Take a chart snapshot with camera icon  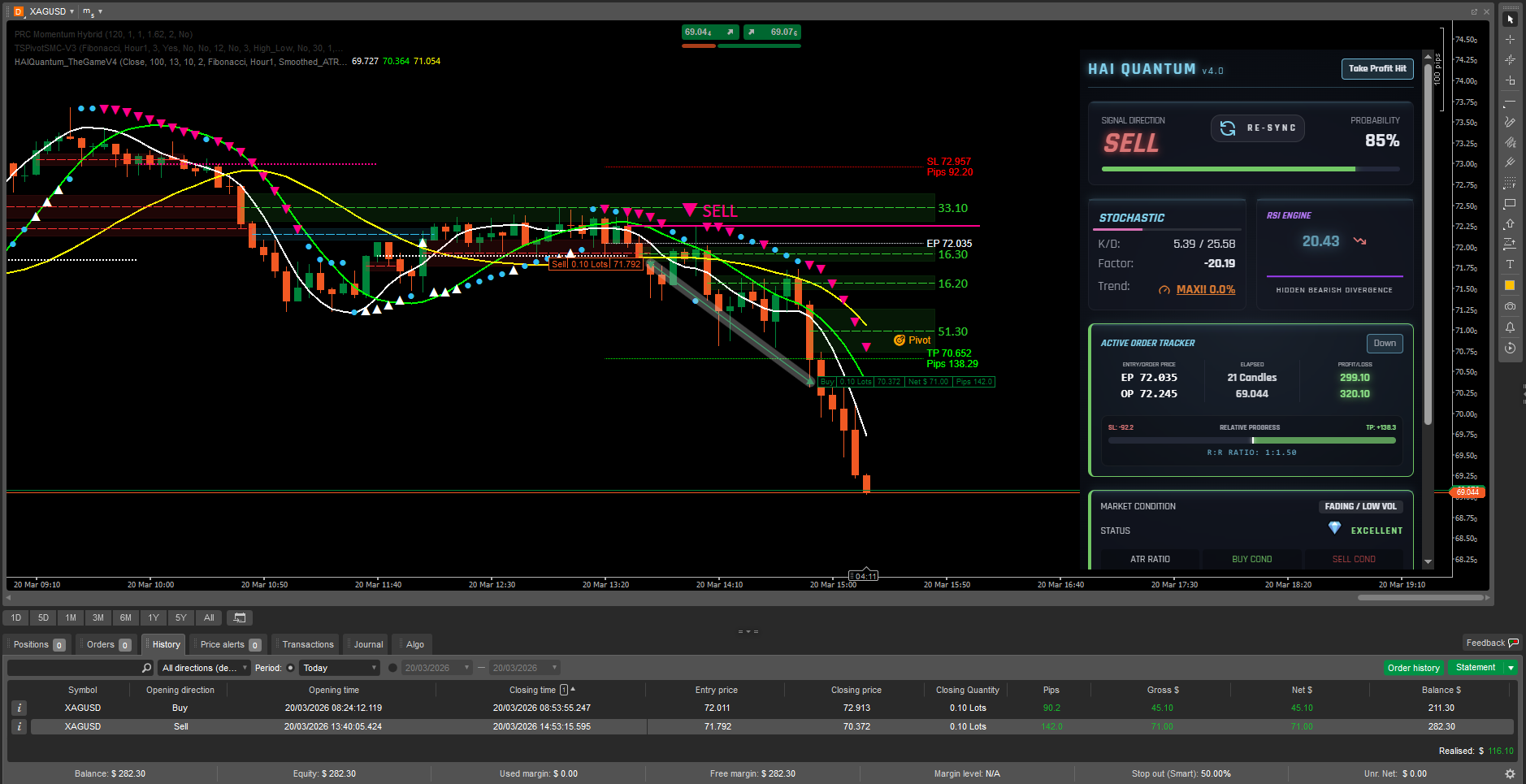pos(1510,306)
